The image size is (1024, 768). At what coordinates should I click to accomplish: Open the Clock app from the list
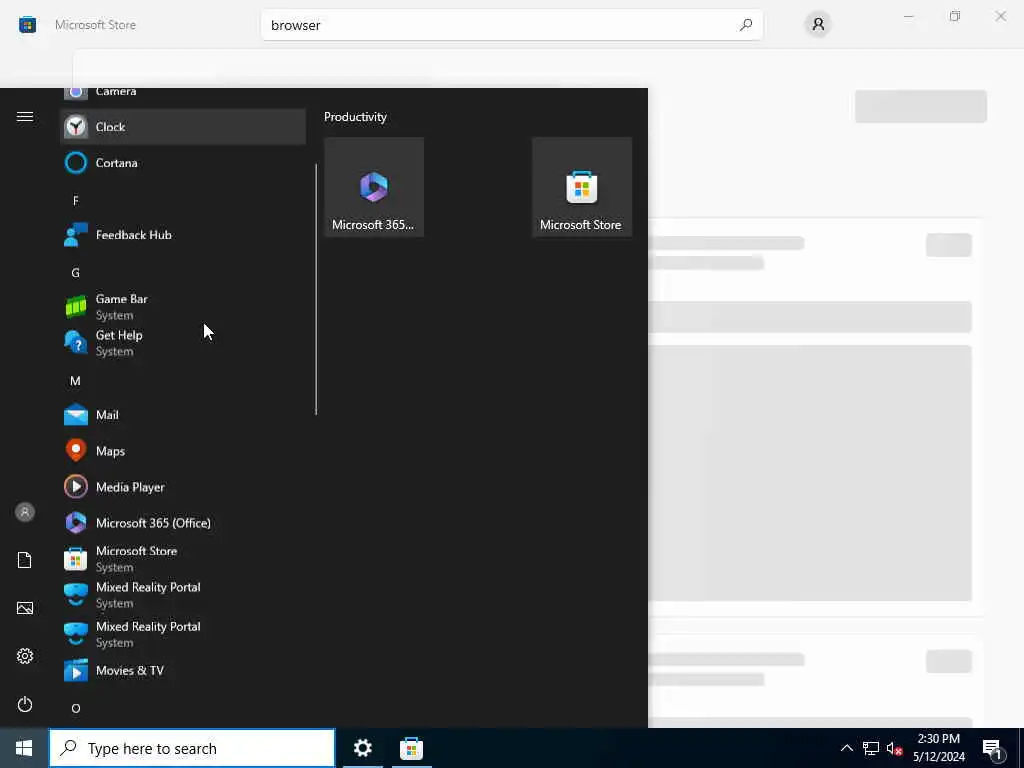tap(183, 127)
